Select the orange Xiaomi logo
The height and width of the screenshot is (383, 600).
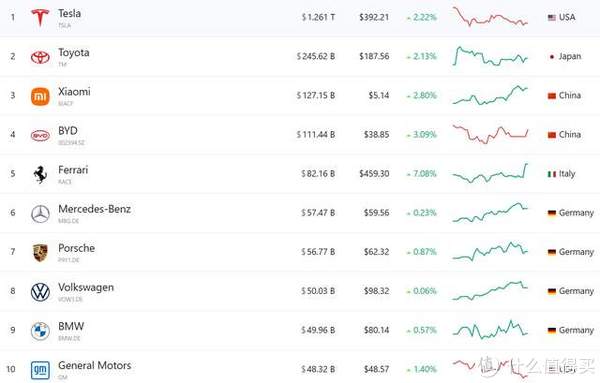coord(40,96)
